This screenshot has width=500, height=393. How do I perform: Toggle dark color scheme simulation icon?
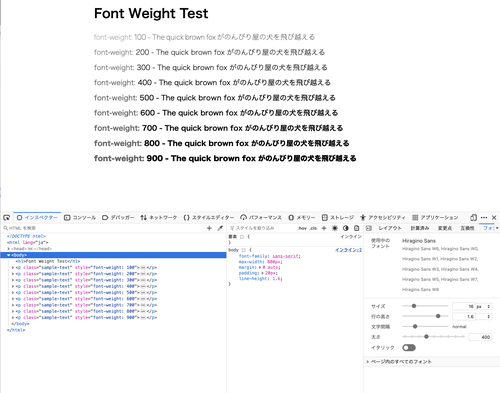click(x=346, y=228)
